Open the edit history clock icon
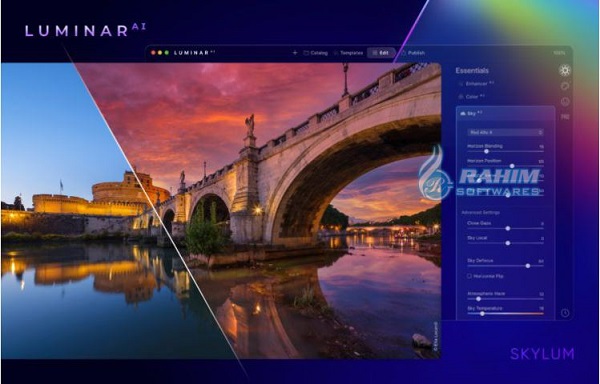Image resolution: width=600 pixels, height=384 pixels. [565, 313]
